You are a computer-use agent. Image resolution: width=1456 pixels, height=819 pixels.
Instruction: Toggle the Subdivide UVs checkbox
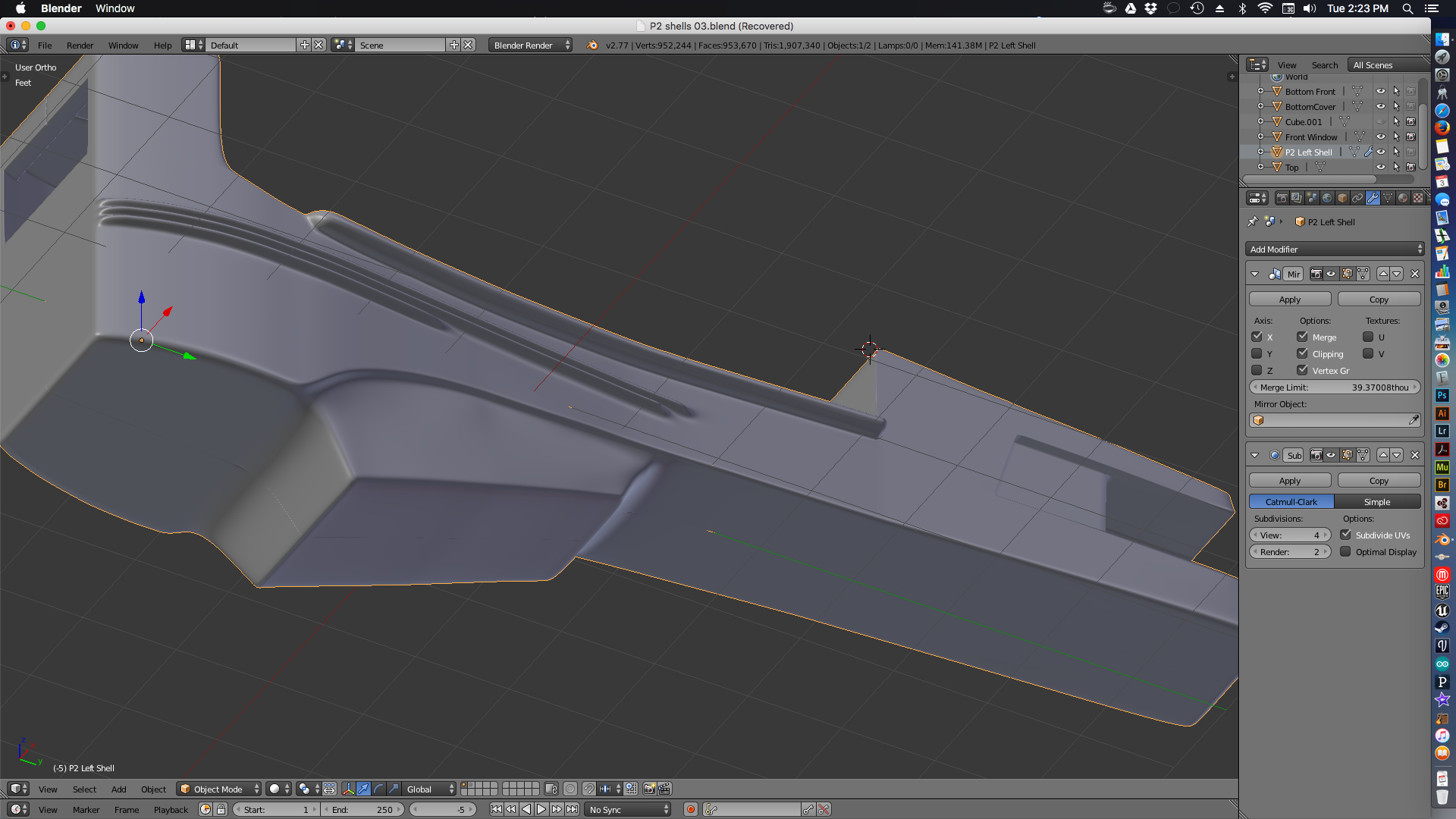[x=1345, y=535]
